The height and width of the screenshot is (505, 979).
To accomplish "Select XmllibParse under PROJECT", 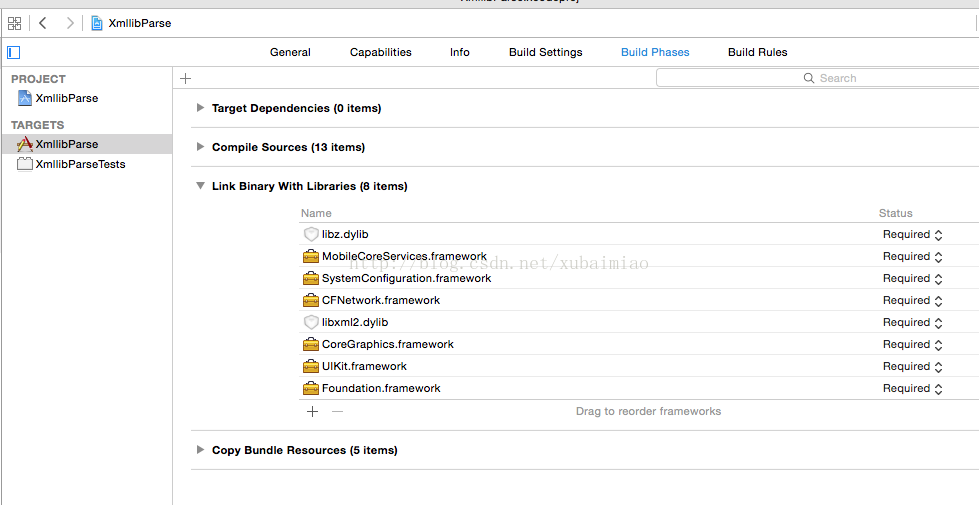I will (x=67, y=98).
